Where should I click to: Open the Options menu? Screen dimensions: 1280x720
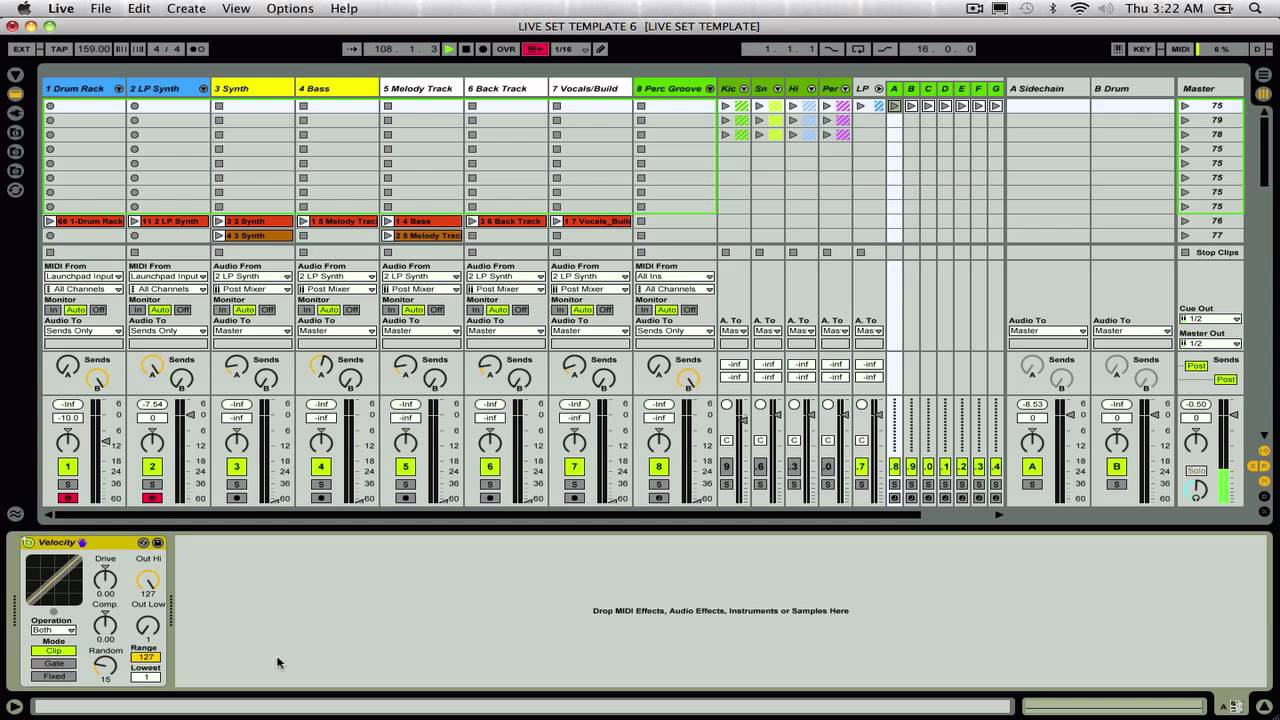[x=290, y=9]
